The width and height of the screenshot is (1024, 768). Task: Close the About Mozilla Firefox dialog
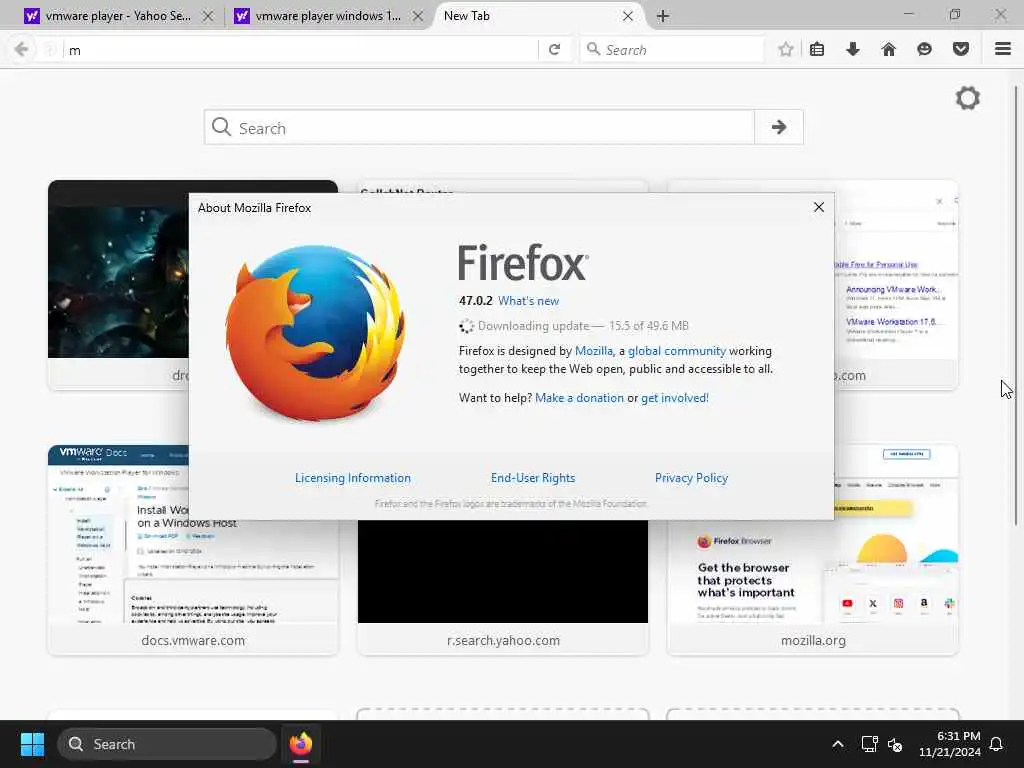coord(818,207)
